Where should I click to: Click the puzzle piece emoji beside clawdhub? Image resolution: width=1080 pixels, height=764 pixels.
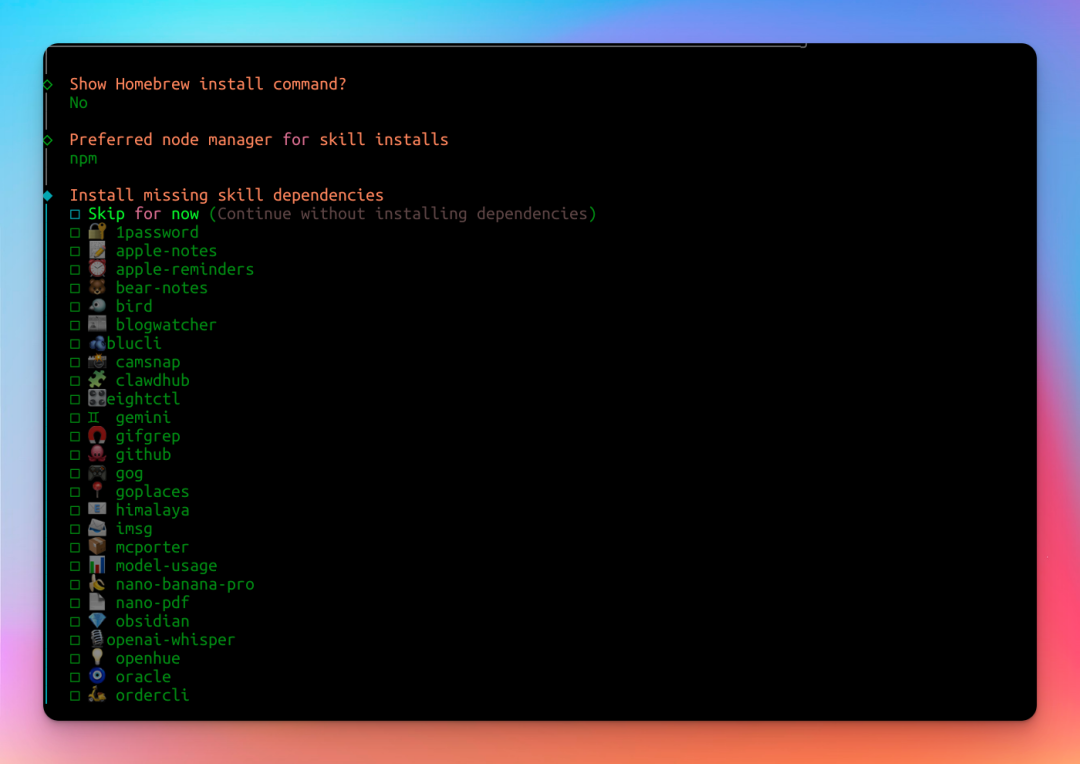click(x=97, y=381)
